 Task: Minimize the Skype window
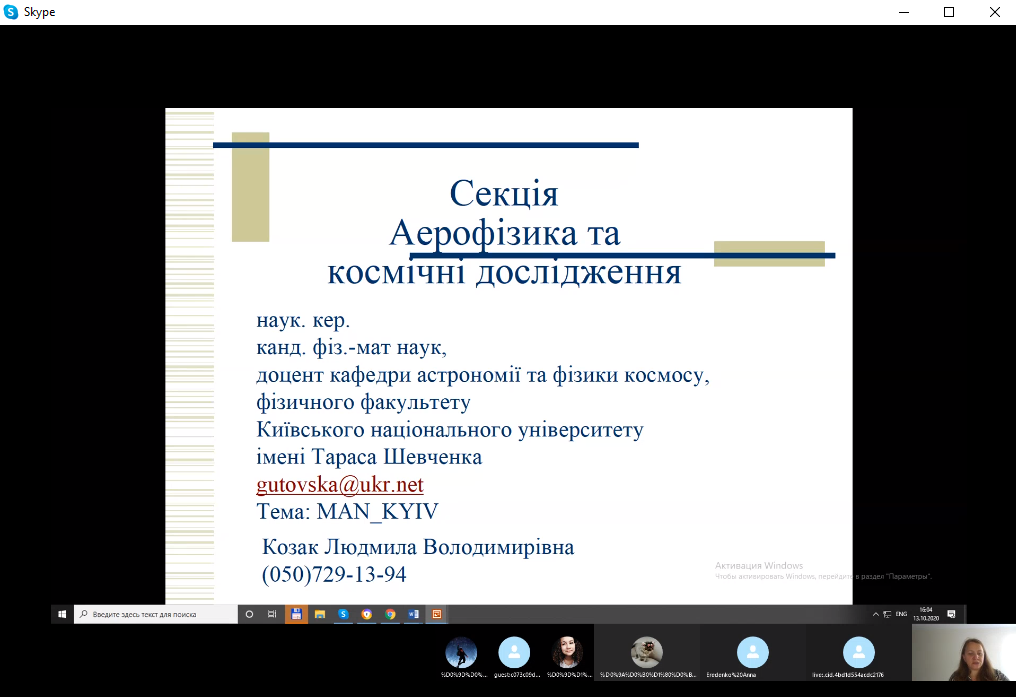click(904, 12)
